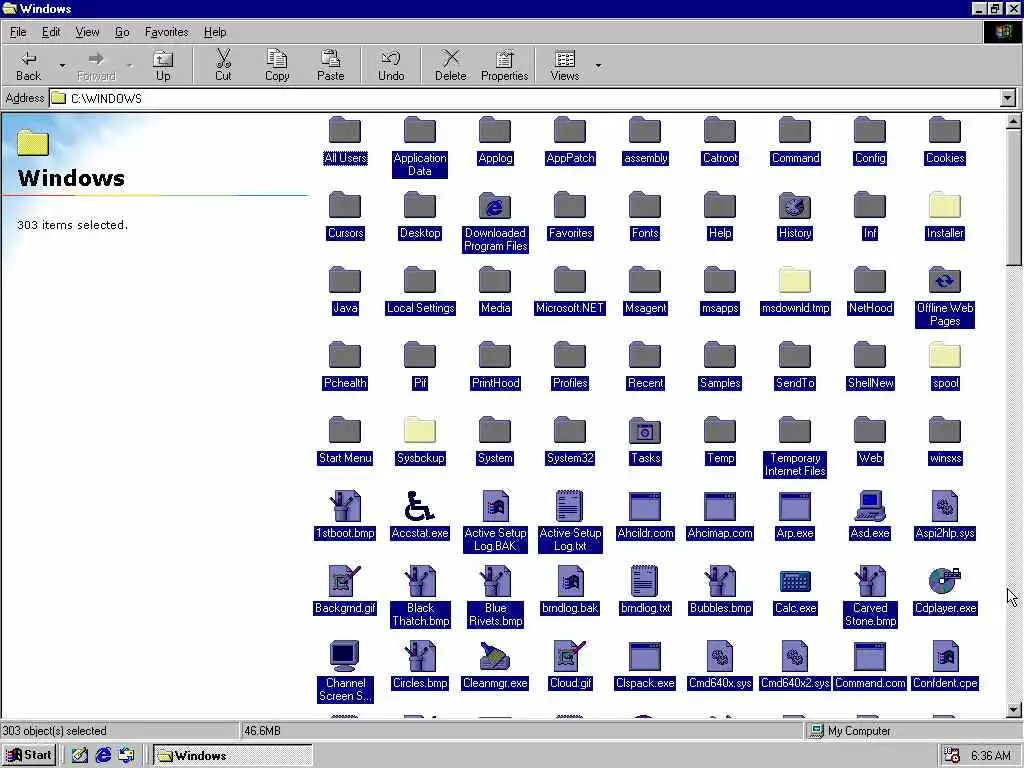Select the Bubbles.bmp file
This screenshot has height=768, width=1024.
coord(720,590)
